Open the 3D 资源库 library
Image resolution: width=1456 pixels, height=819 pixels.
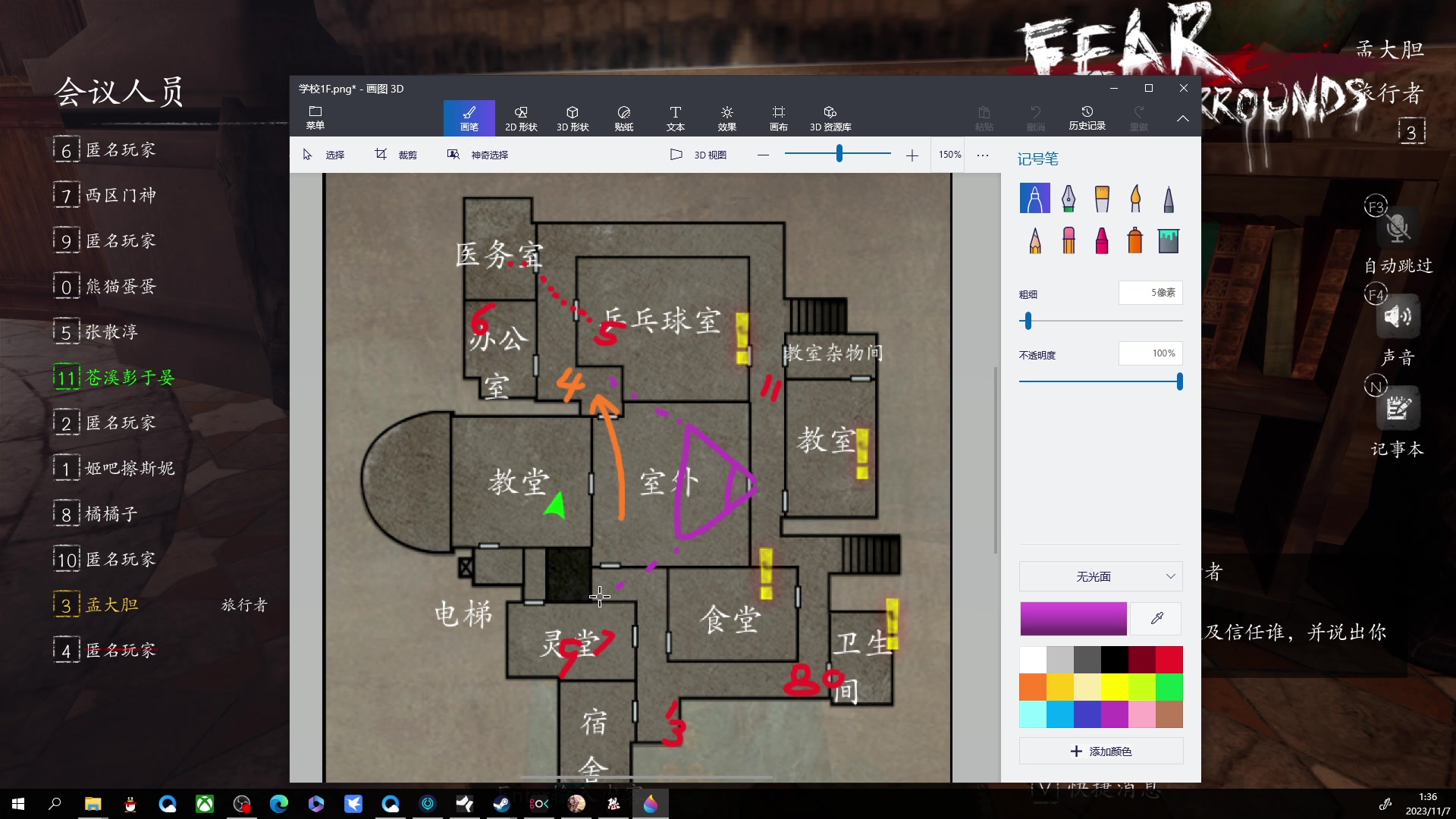(x=830, y=118)
